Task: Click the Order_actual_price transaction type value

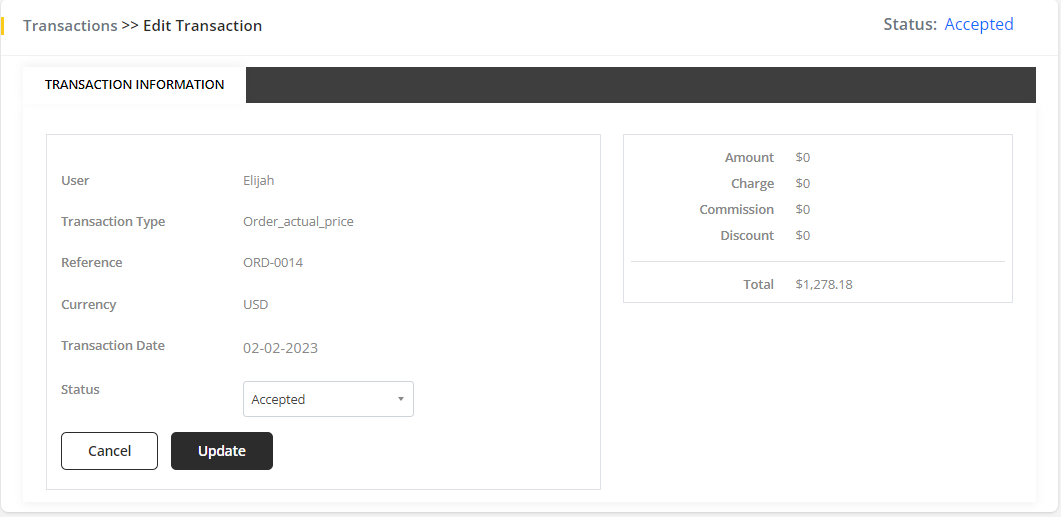Action: click(298, 222)
